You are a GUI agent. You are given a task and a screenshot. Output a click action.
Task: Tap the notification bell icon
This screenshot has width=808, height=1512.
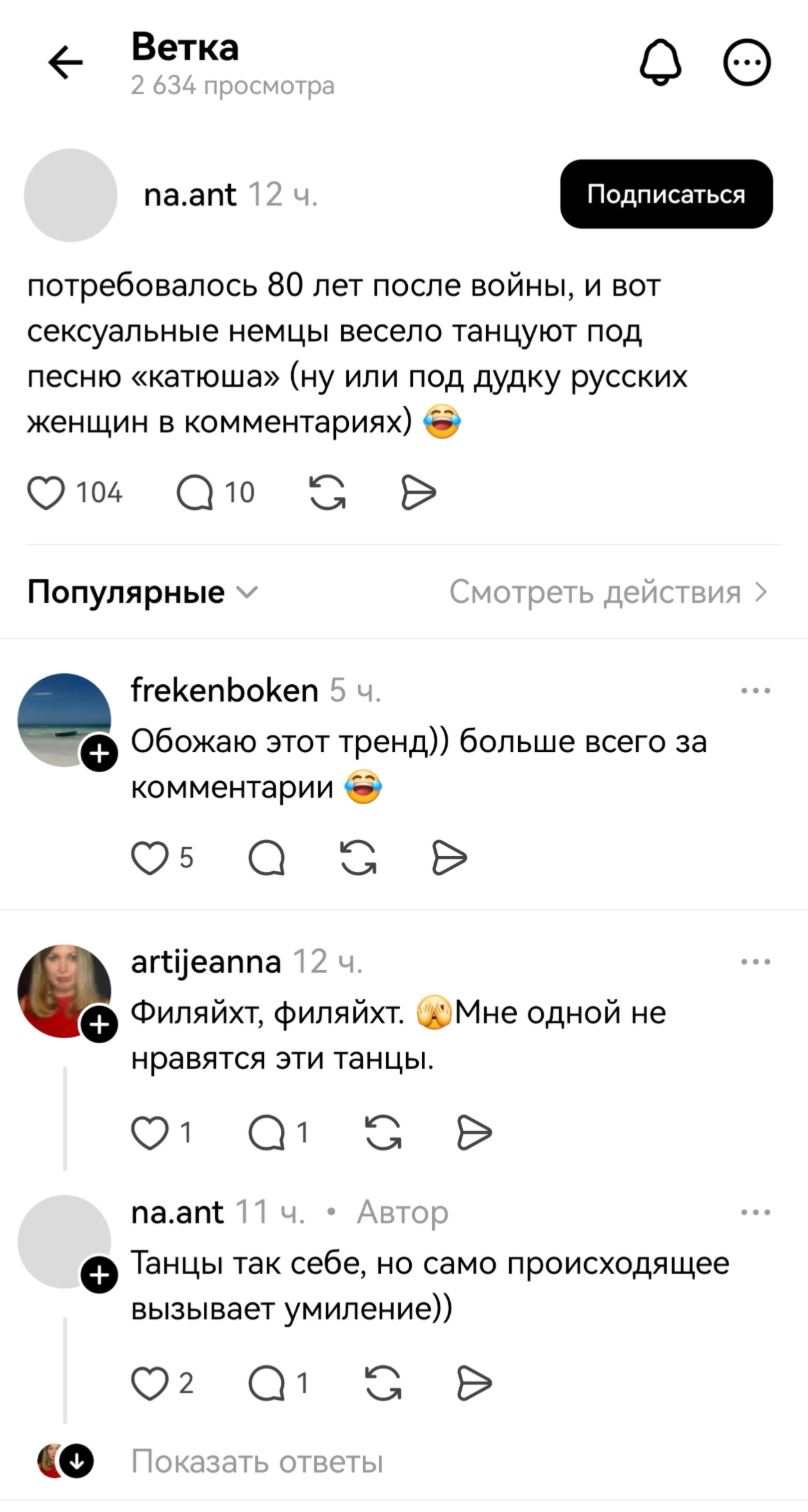(x=661, y=62)
